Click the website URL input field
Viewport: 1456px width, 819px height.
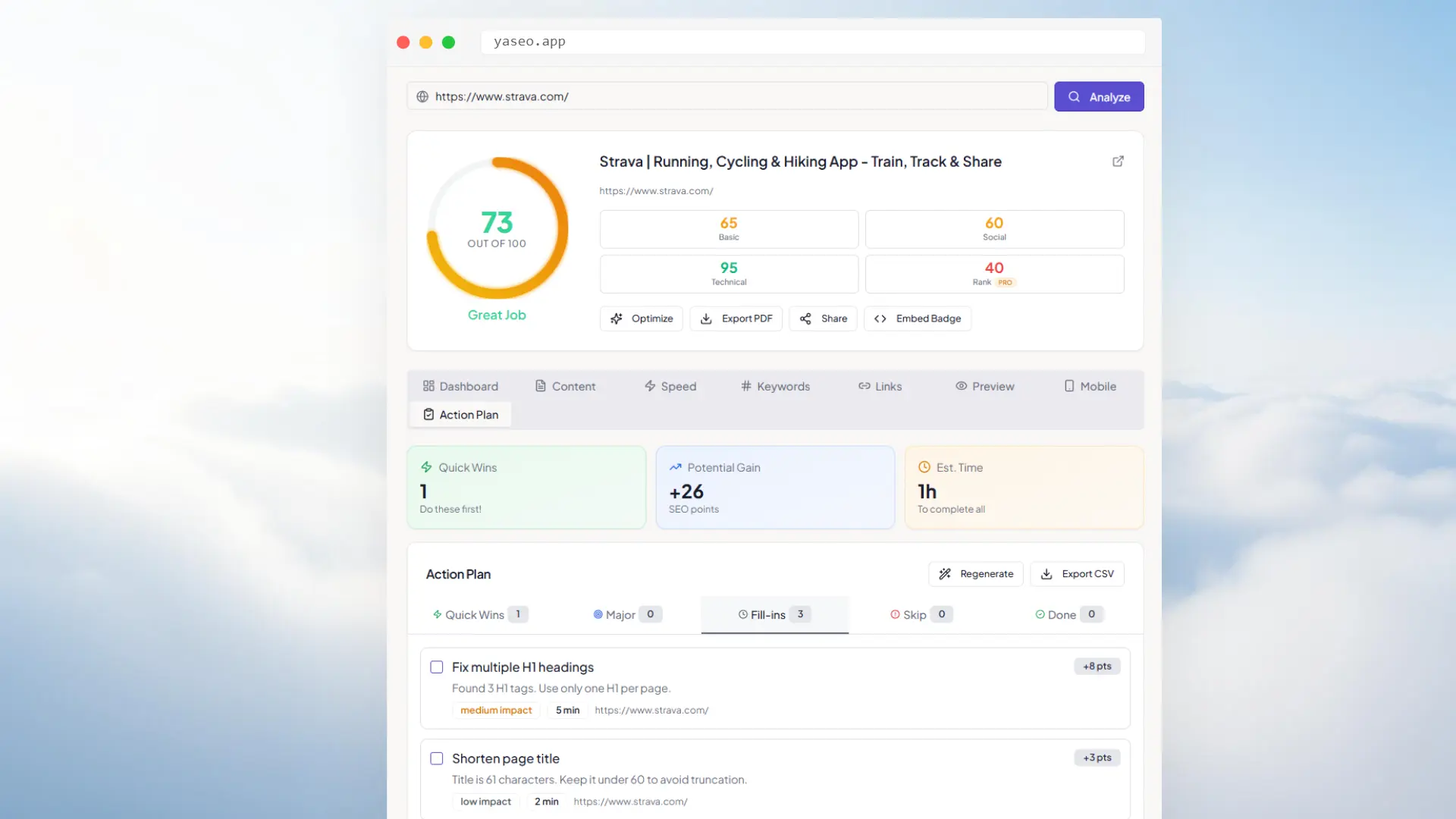pos(728,97)
